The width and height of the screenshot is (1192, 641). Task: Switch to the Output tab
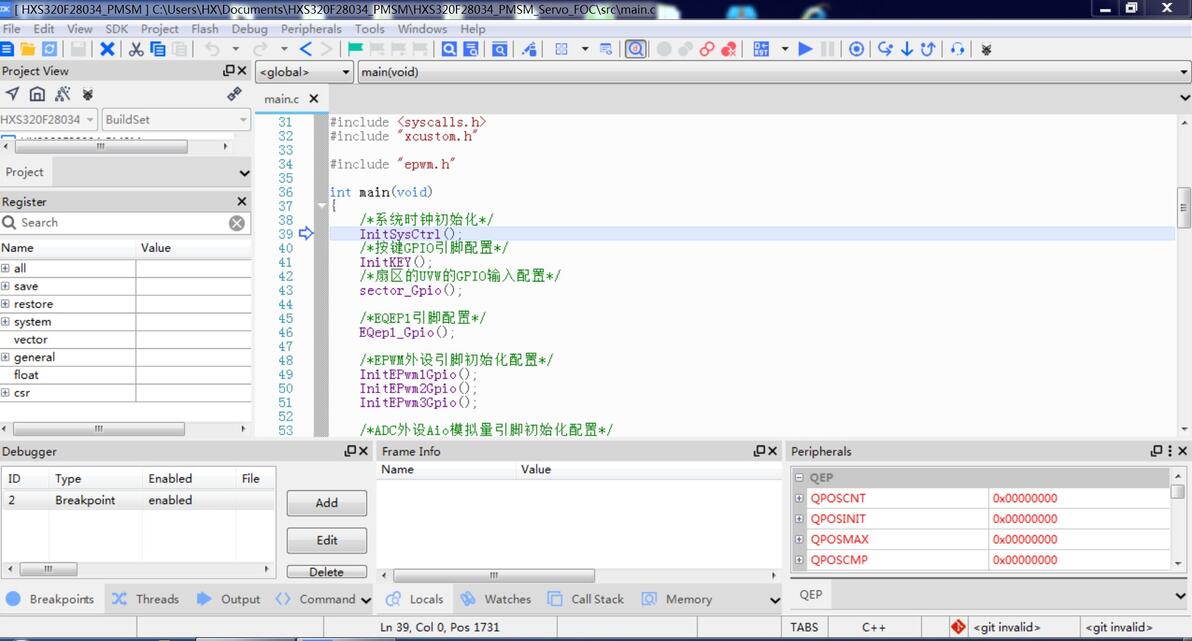click(x=228, y=599)
